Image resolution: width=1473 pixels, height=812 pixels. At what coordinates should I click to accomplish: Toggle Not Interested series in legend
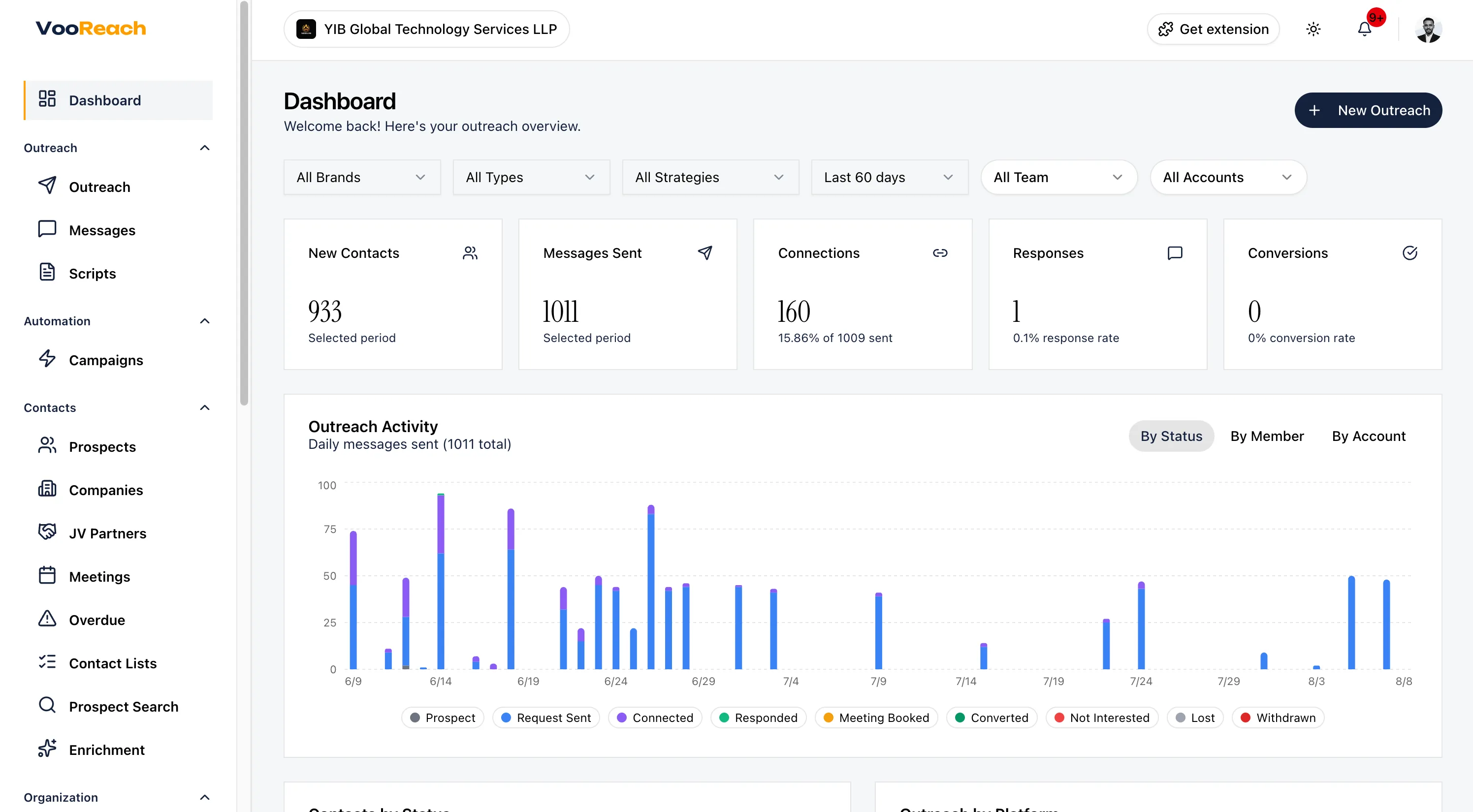pyautogui.click(x=1102, y=718)
